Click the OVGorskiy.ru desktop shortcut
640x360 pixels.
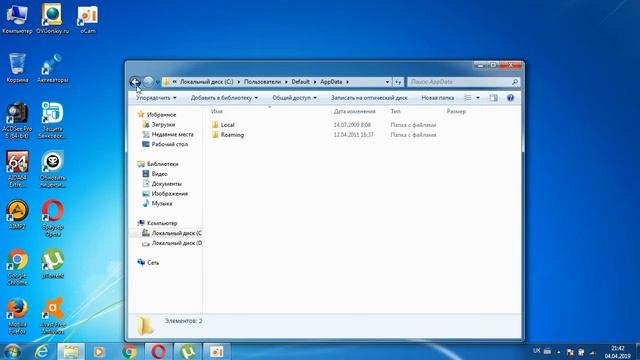(52, 18)
